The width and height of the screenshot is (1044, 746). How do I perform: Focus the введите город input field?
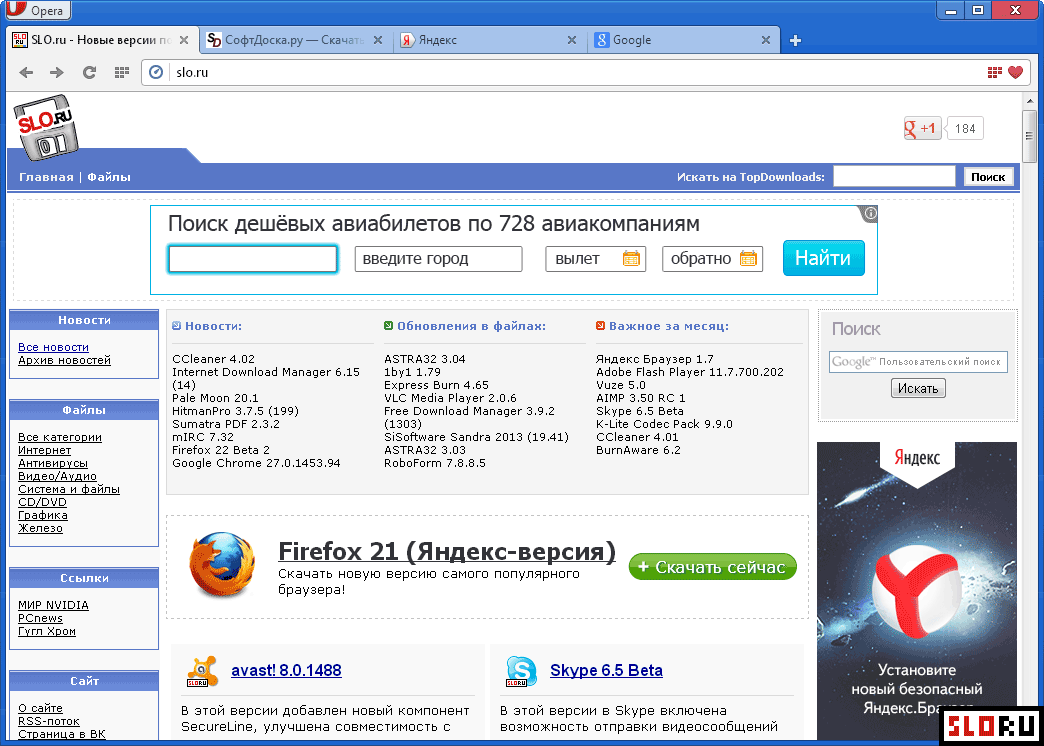pos(439,258)
